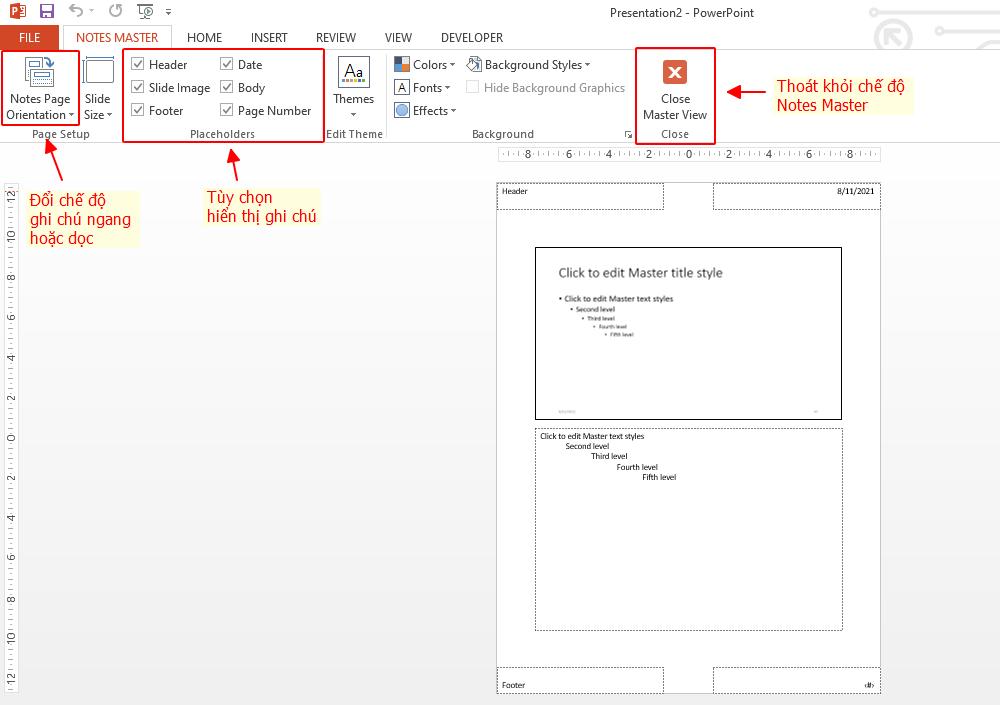Click the PowerPoint app icon in title bar

coord(17,11)
